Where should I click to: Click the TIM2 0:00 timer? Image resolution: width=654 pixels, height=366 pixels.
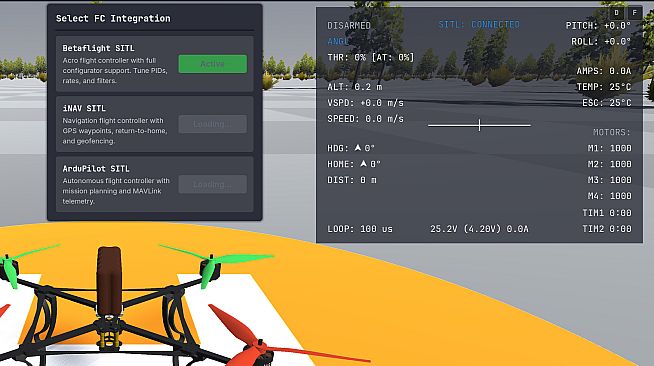click(607, 229)
